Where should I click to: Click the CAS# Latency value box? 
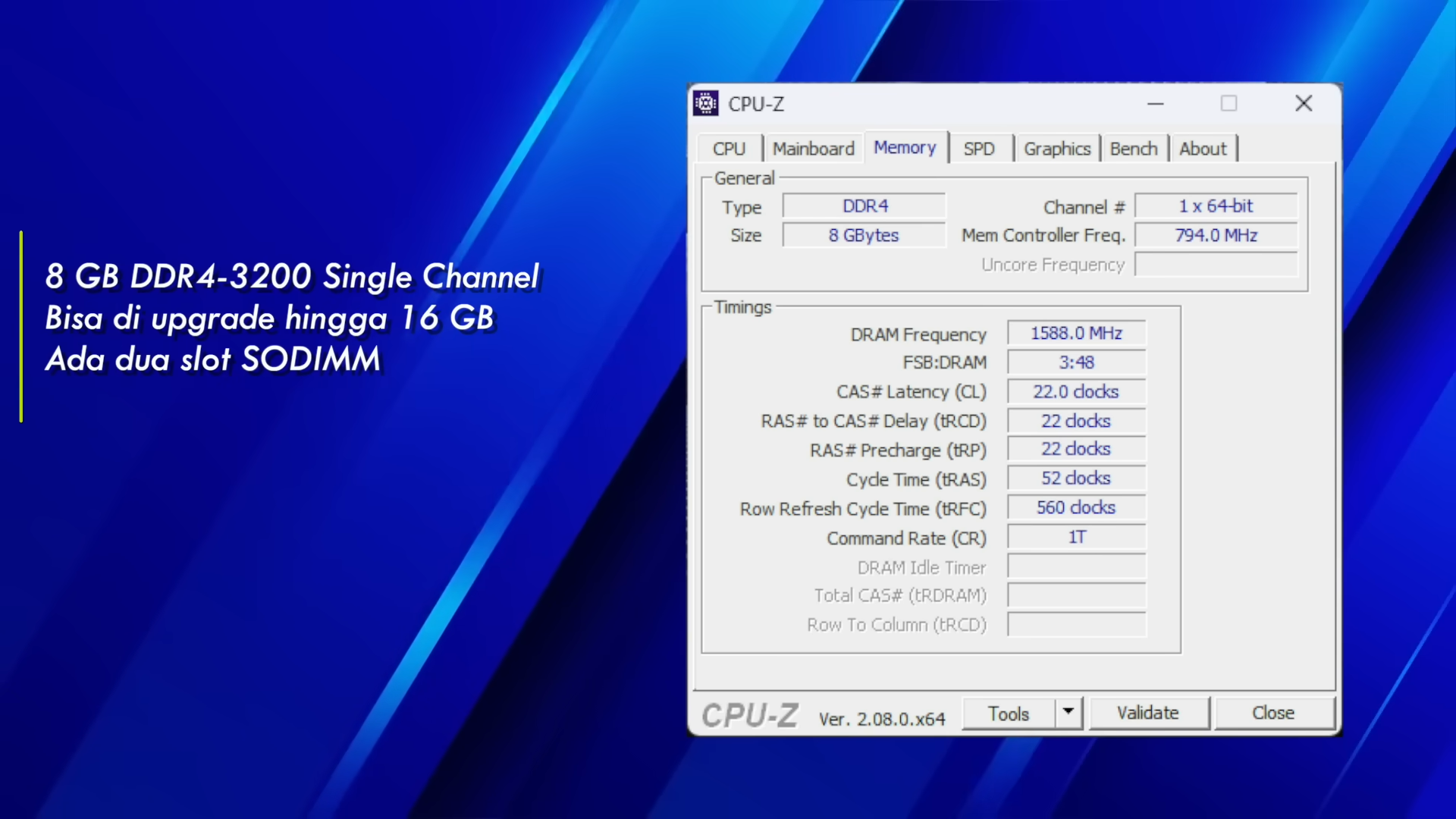click(1075, 392)
